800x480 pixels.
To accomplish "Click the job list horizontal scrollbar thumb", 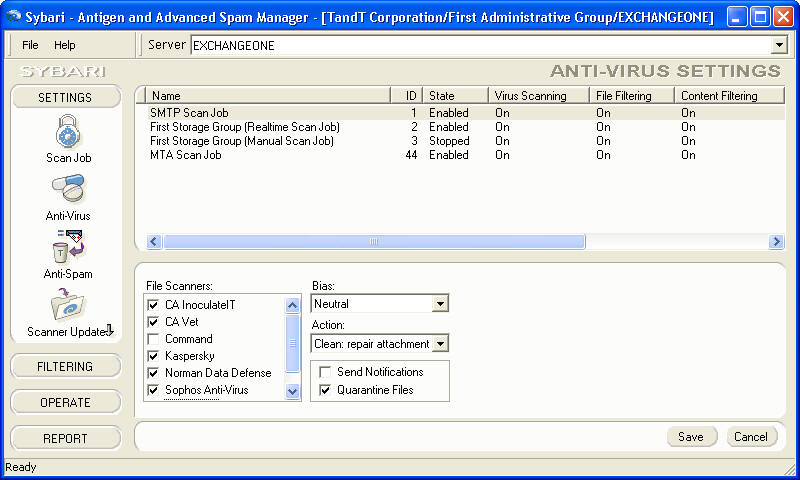I will 374,241.
